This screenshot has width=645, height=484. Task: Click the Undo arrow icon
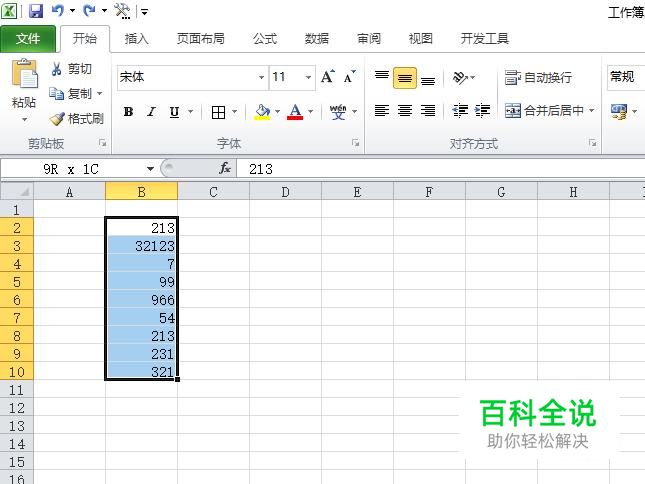point(58,11)
